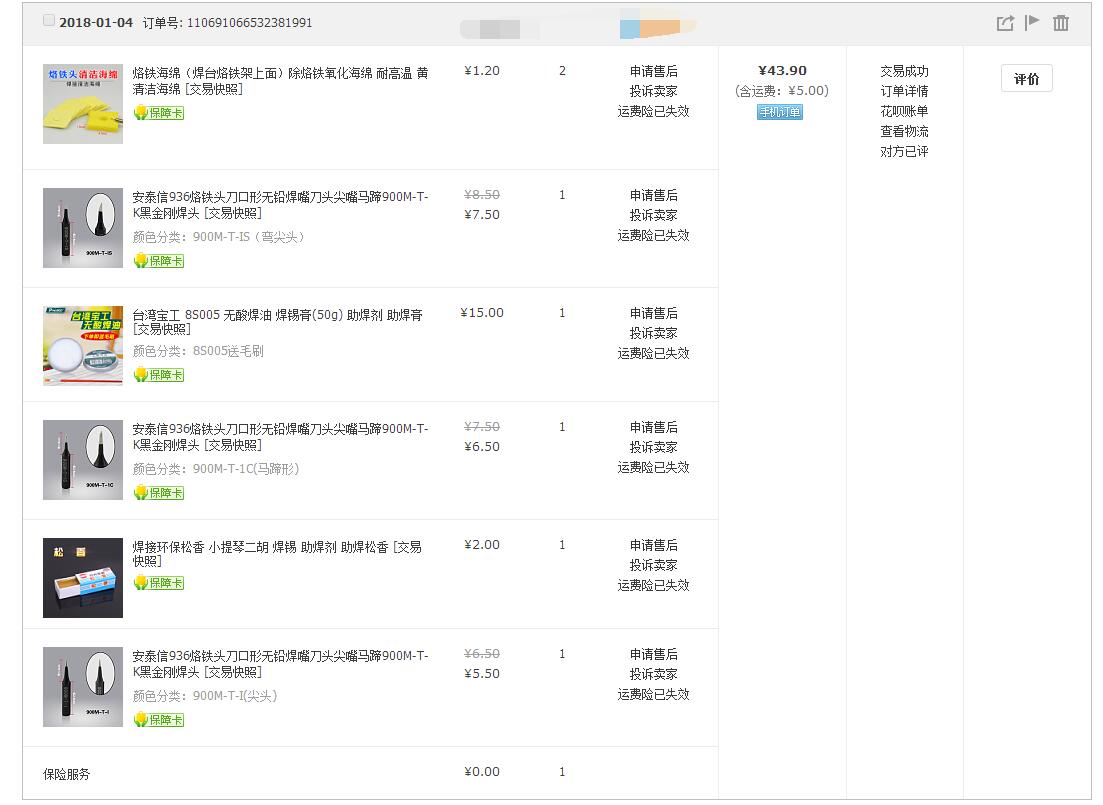Screen dimensions: 1103x805
Task: Click 投诉卖家 for the 无酸焊油 item
Action: [653, 334]
